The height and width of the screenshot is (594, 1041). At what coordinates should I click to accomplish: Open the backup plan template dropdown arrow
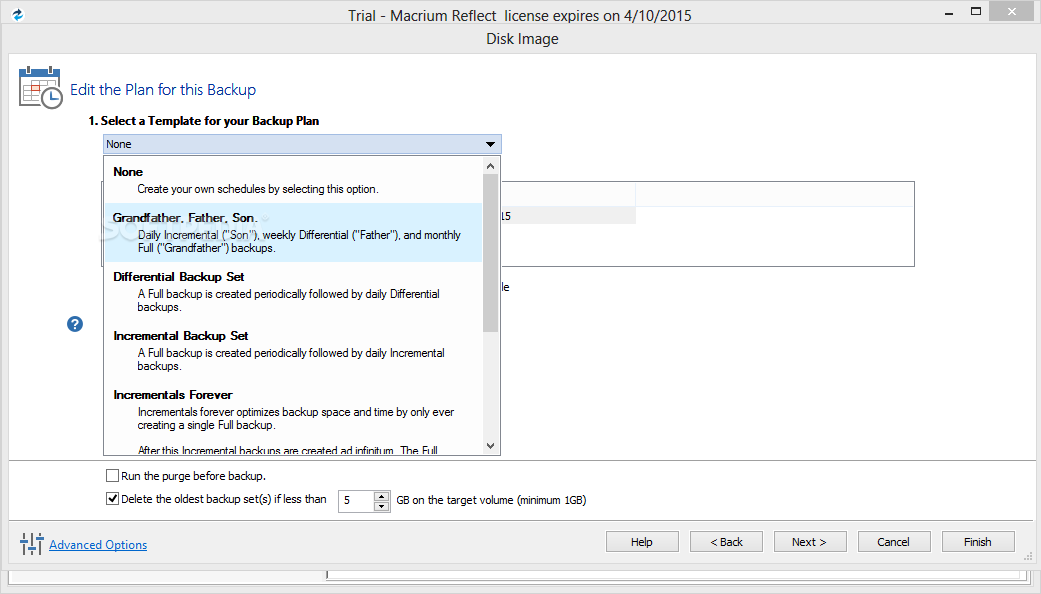(490, 144)
